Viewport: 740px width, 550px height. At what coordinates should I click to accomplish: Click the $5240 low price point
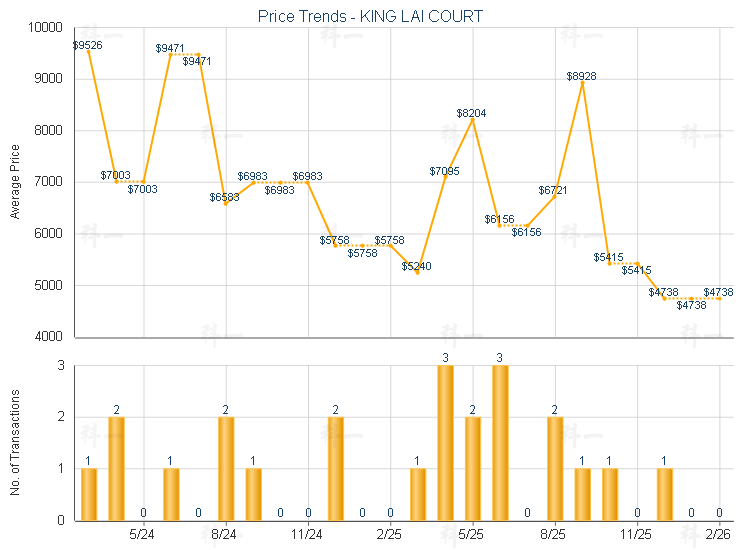click(418, 272)
